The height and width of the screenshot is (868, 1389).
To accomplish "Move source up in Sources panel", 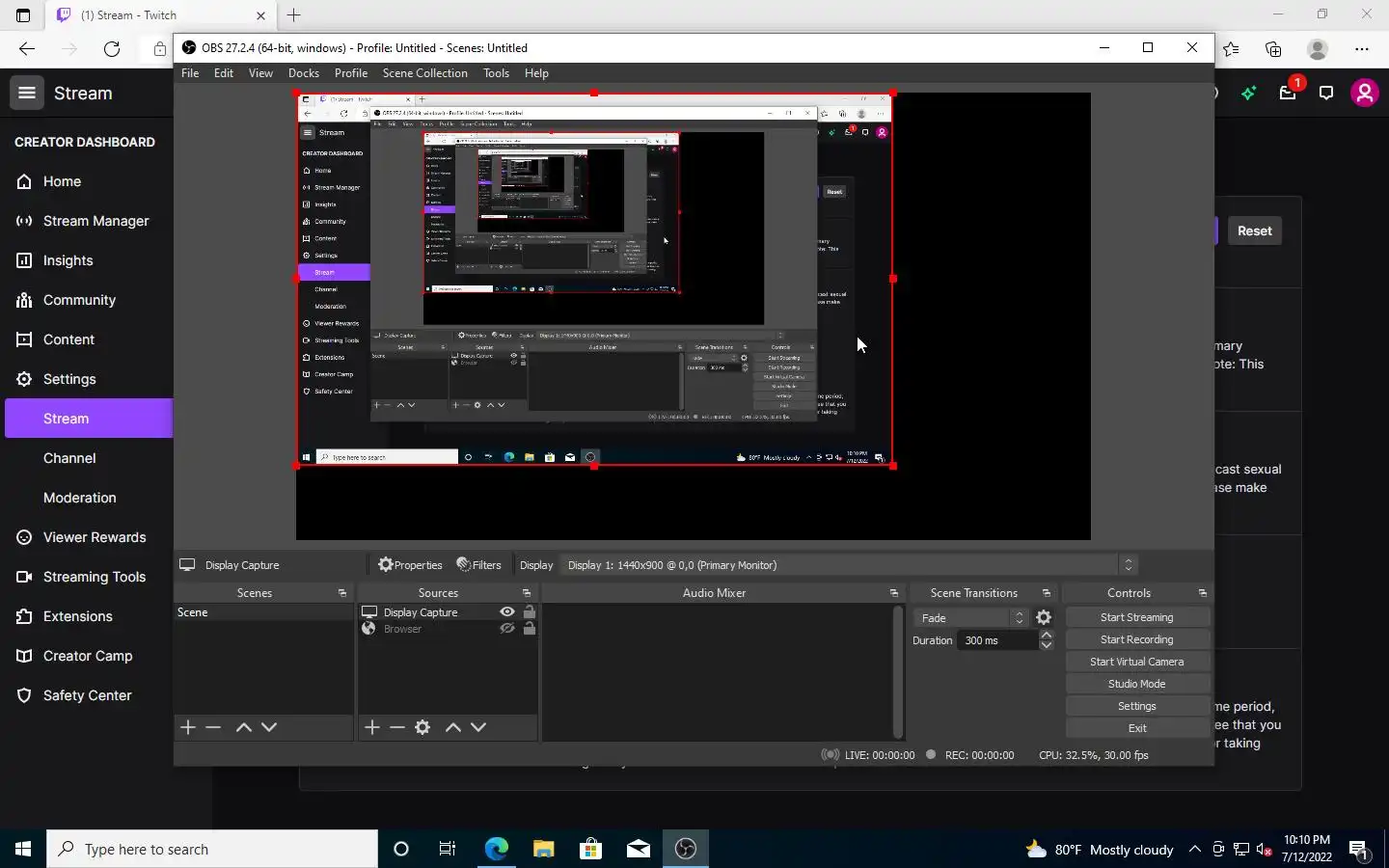I will pos(453,727).
